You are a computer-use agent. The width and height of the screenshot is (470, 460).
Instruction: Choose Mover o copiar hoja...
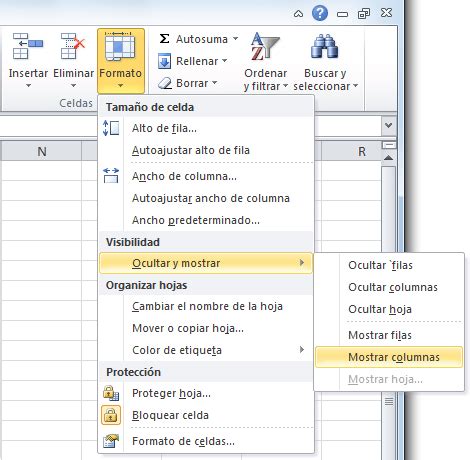(206, 328)
